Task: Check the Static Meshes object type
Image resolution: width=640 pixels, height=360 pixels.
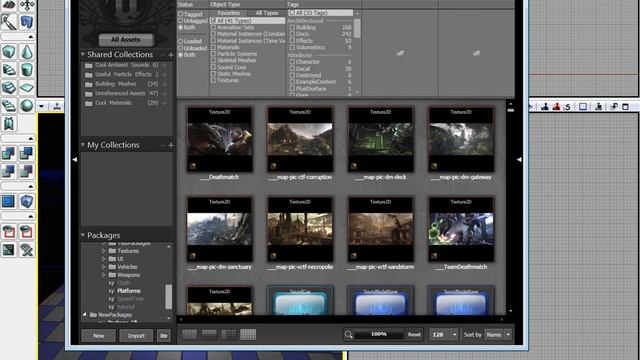Action: [213, 74]
